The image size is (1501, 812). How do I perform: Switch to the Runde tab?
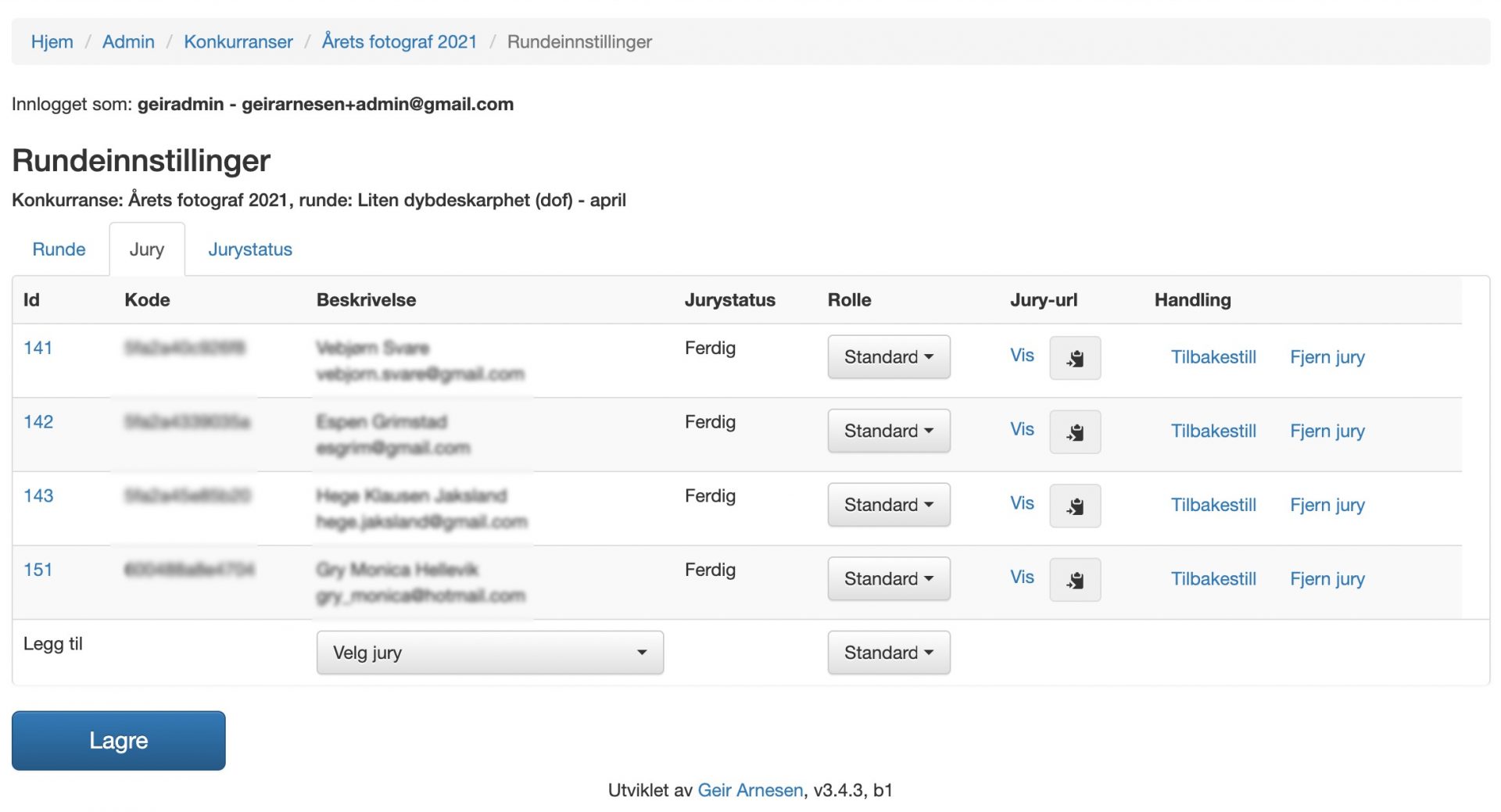coord(59,249)
